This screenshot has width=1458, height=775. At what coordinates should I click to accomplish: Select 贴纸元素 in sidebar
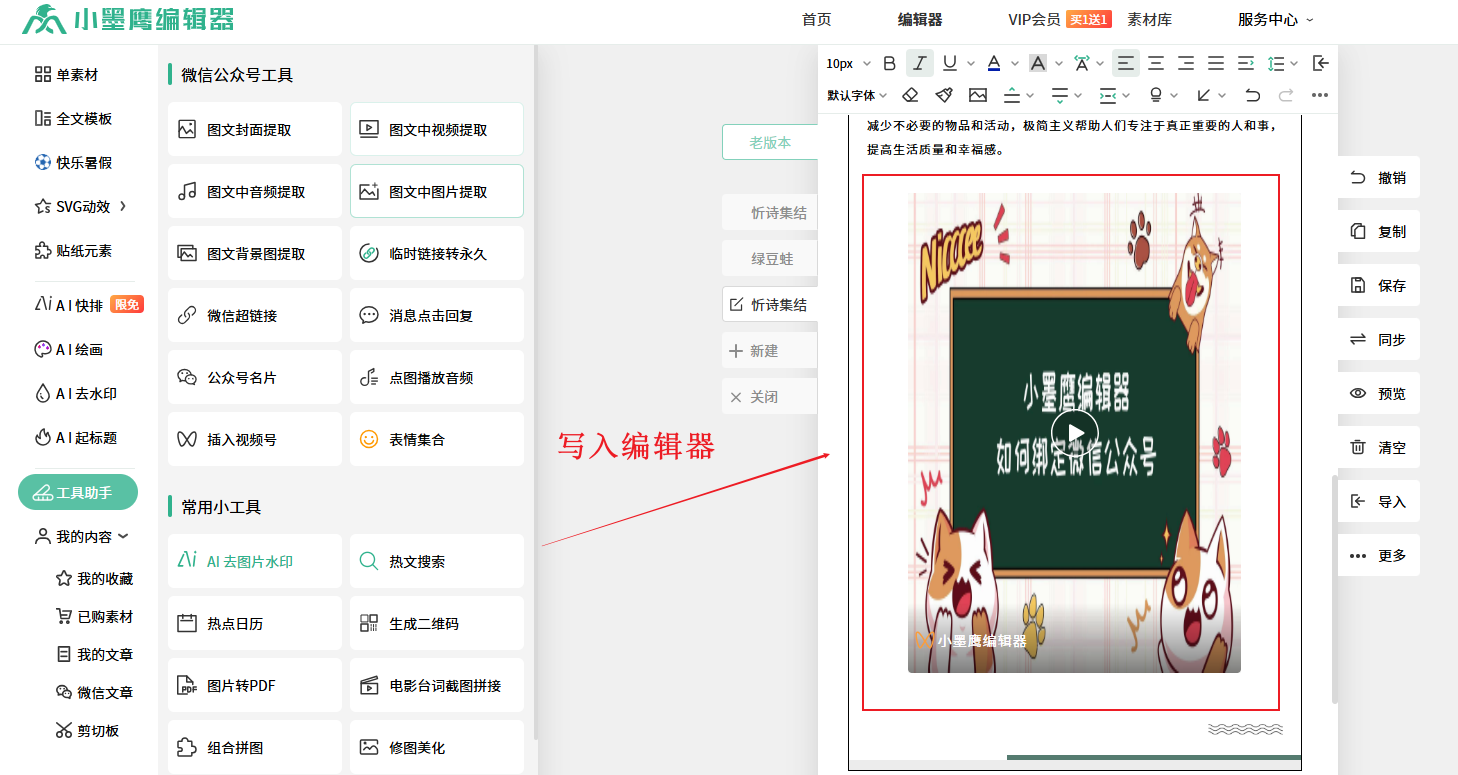[73, 251]
